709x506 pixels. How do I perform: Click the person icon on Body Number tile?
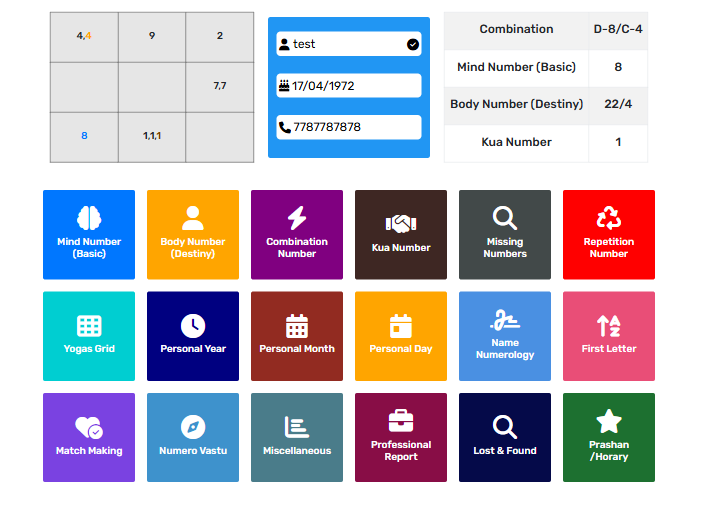point(193,219)
